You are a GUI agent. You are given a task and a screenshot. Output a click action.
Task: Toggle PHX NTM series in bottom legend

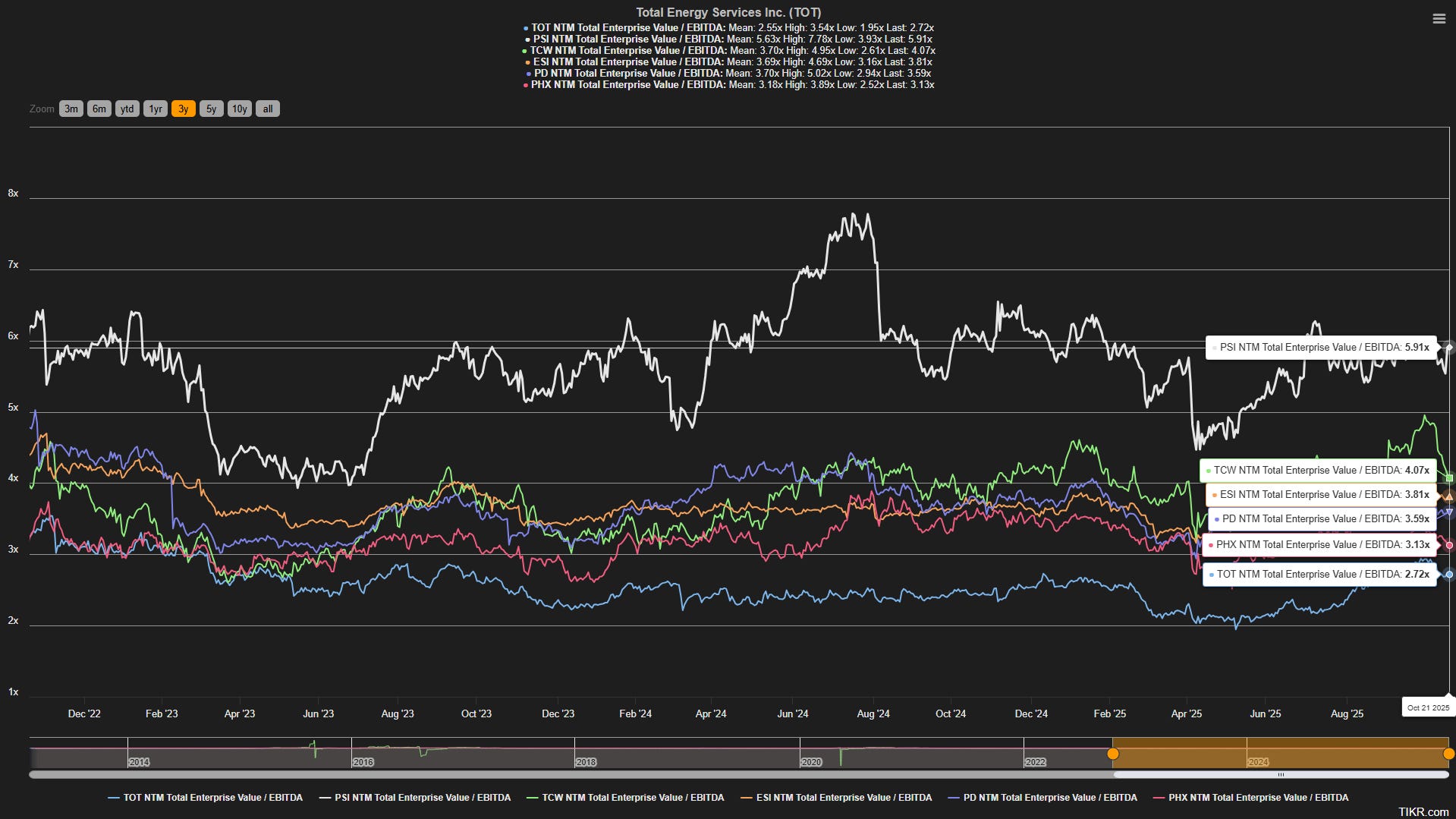tap(1250, 798)
